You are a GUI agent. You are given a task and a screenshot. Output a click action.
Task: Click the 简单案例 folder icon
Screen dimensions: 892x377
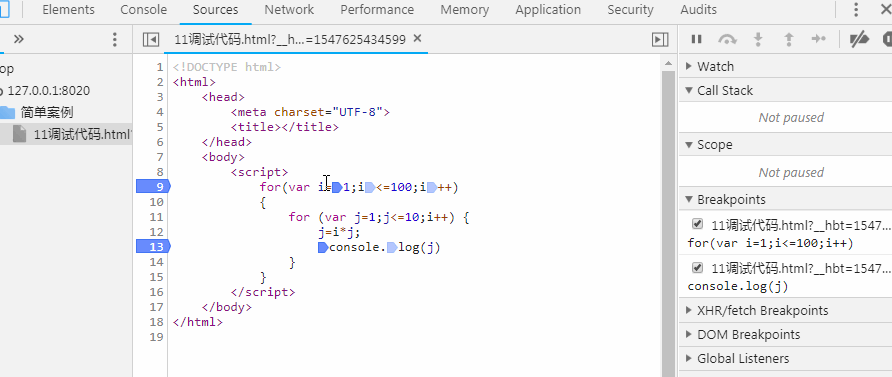[7, 112]
